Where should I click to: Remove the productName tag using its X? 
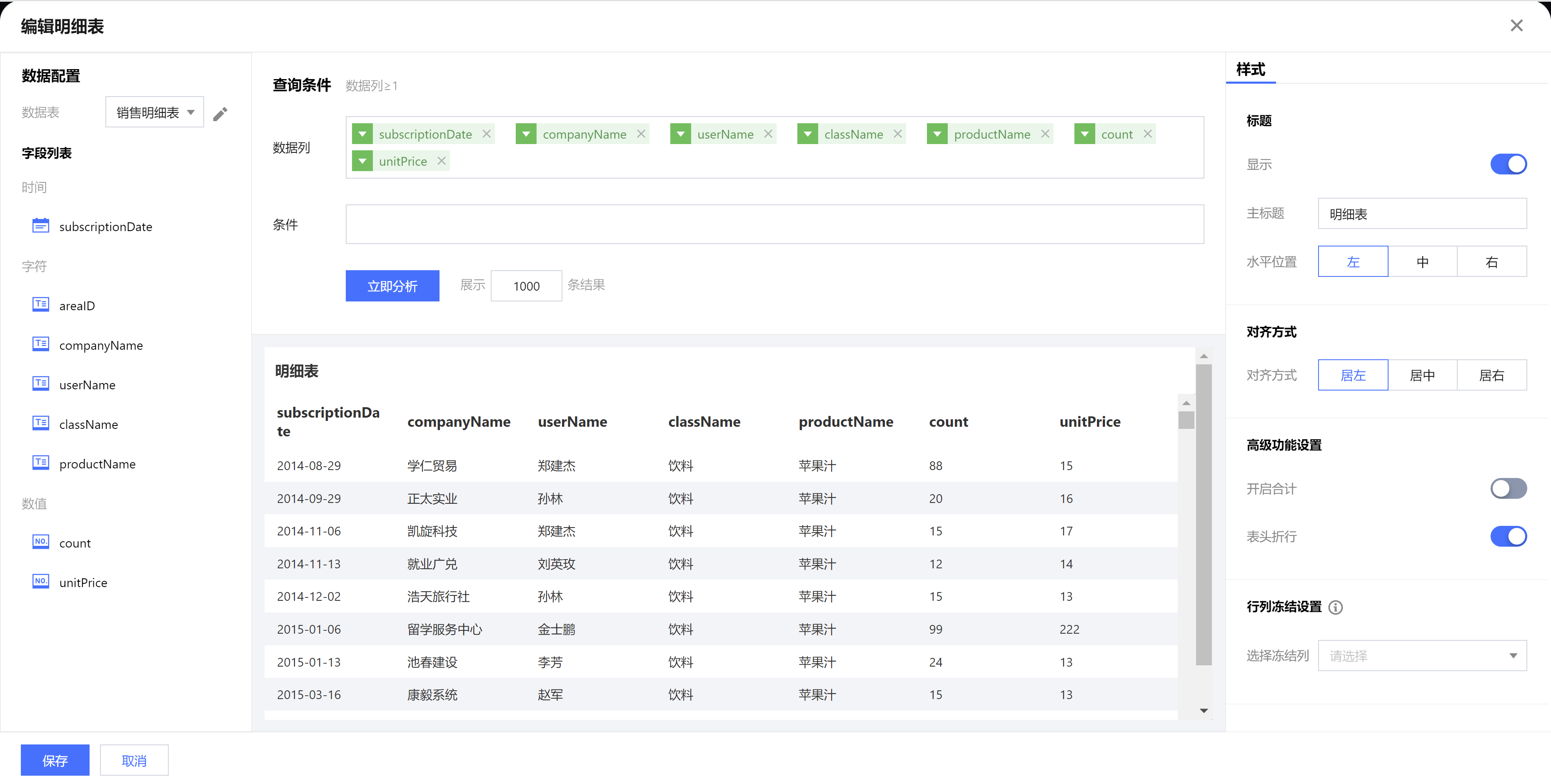[1045, 134]
